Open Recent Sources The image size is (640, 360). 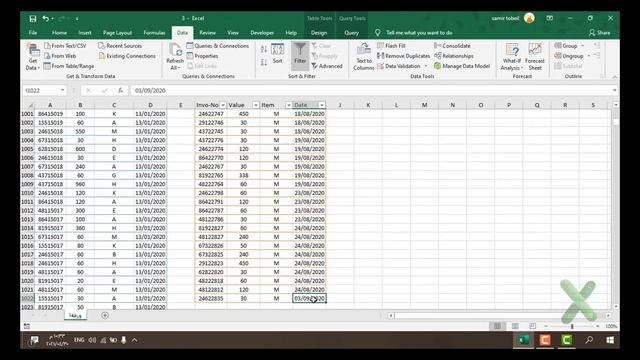[x=120, y=46]
